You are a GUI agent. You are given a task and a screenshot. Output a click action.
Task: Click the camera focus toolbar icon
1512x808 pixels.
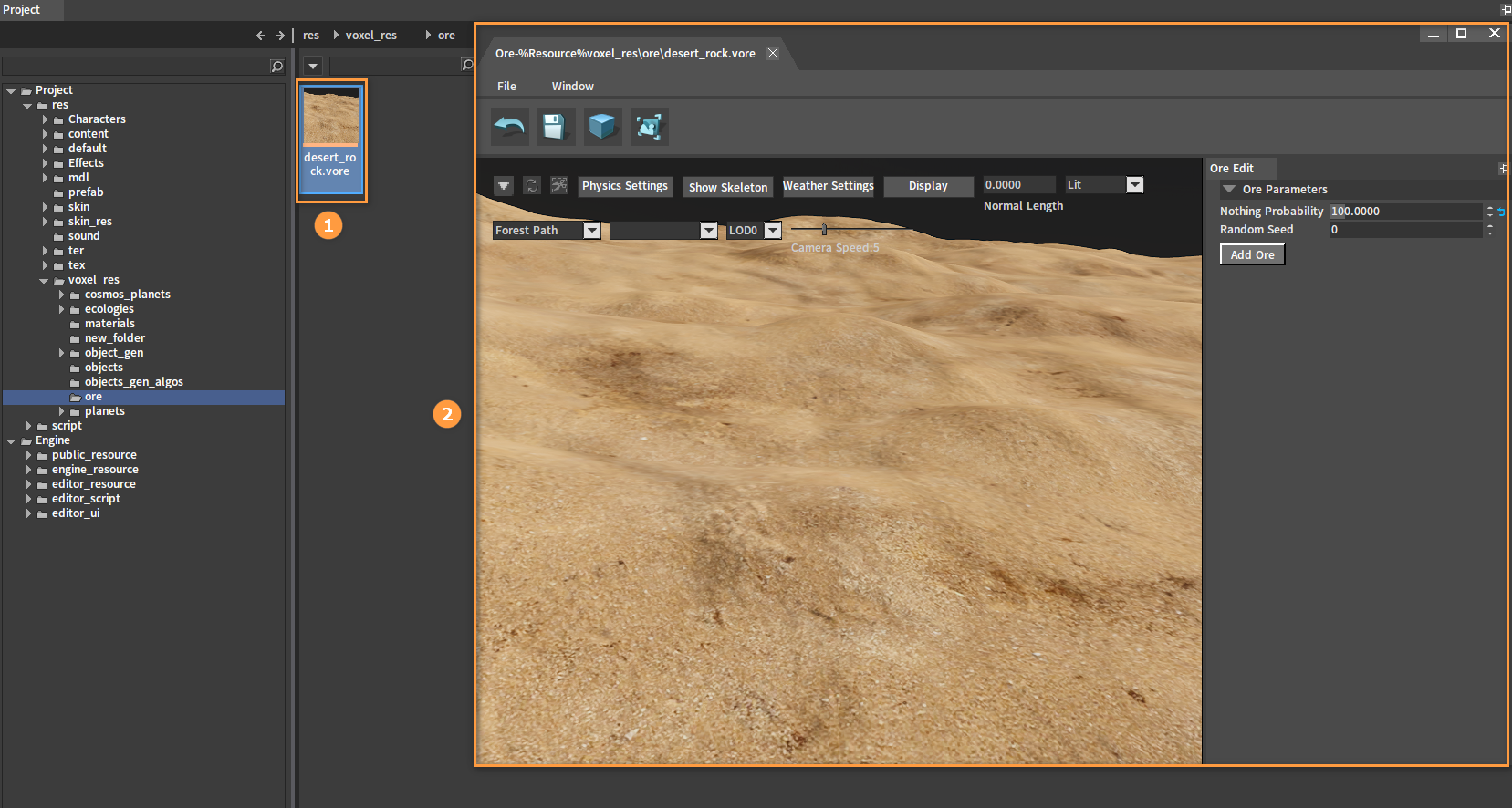click(x=649, y=127)
